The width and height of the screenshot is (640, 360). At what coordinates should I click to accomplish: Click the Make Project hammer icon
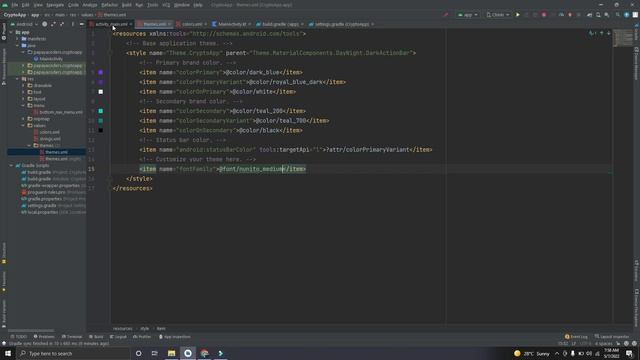point(446,15)
